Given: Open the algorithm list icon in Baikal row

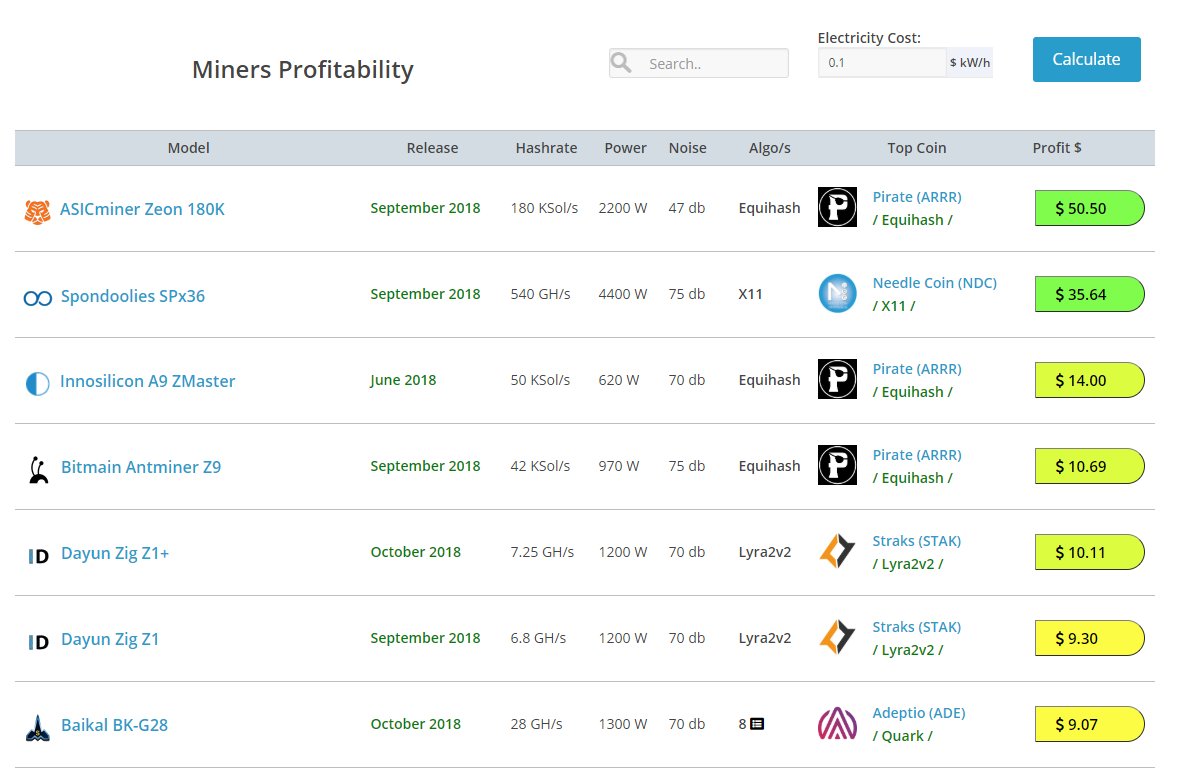Looking at the screenshot, I should pyautogui.click(x=757, y=724).
